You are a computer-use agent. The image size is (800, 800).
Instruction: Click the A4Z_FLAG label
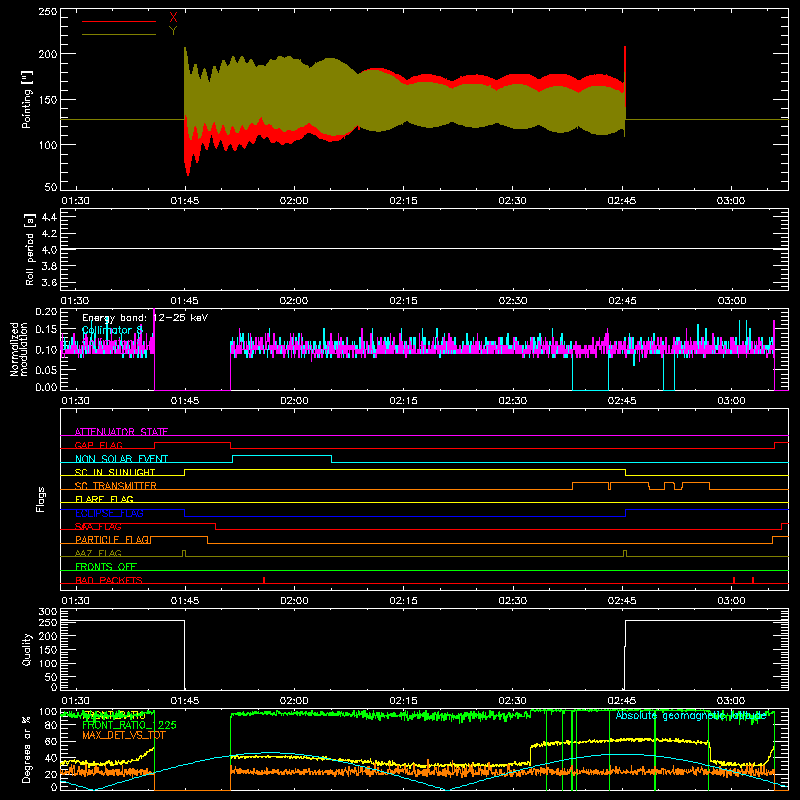point(98,553)
